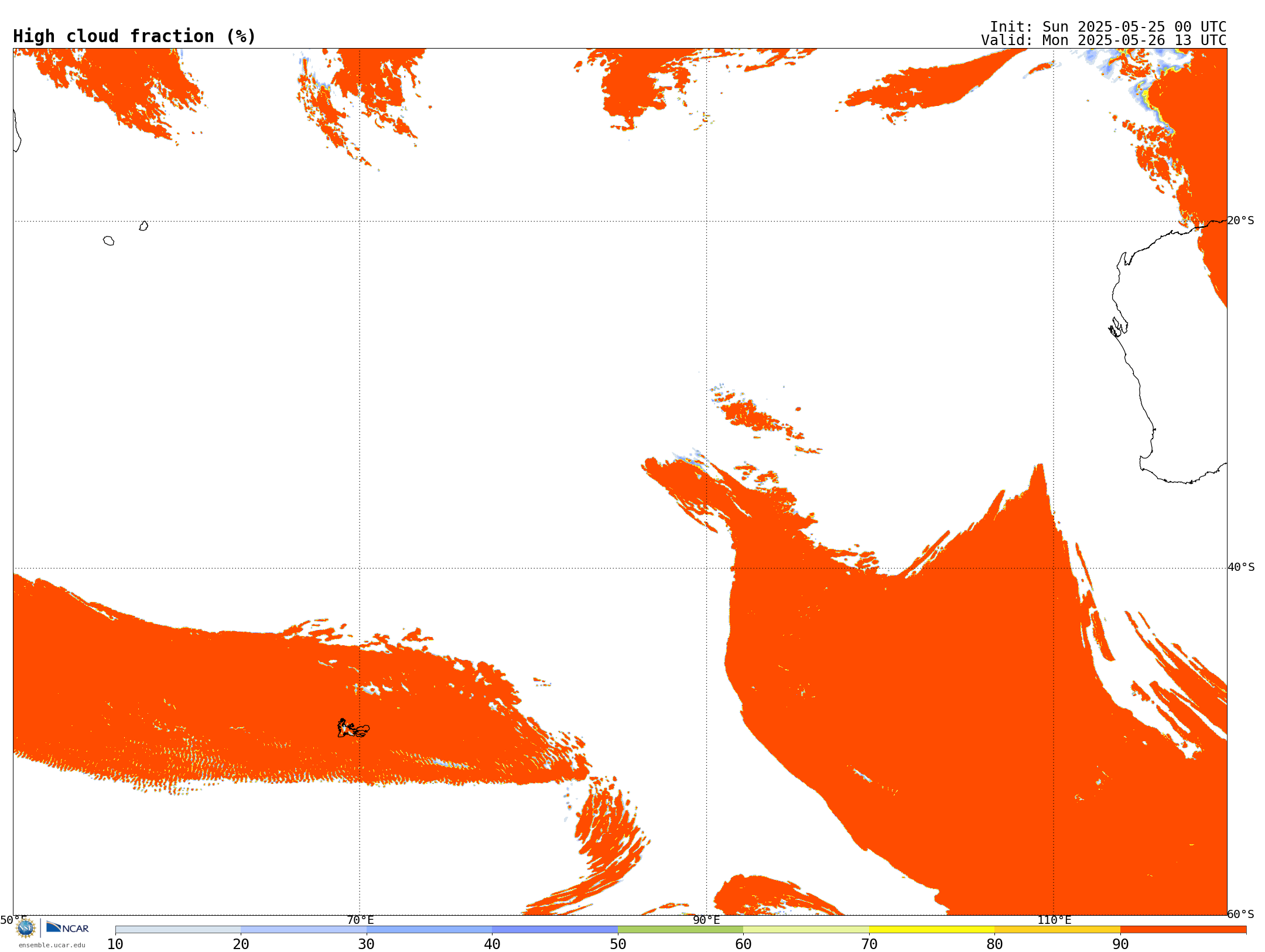Click the 50°E longitude label
This screenshot has height=952, width=1265.
pos(13,920)
